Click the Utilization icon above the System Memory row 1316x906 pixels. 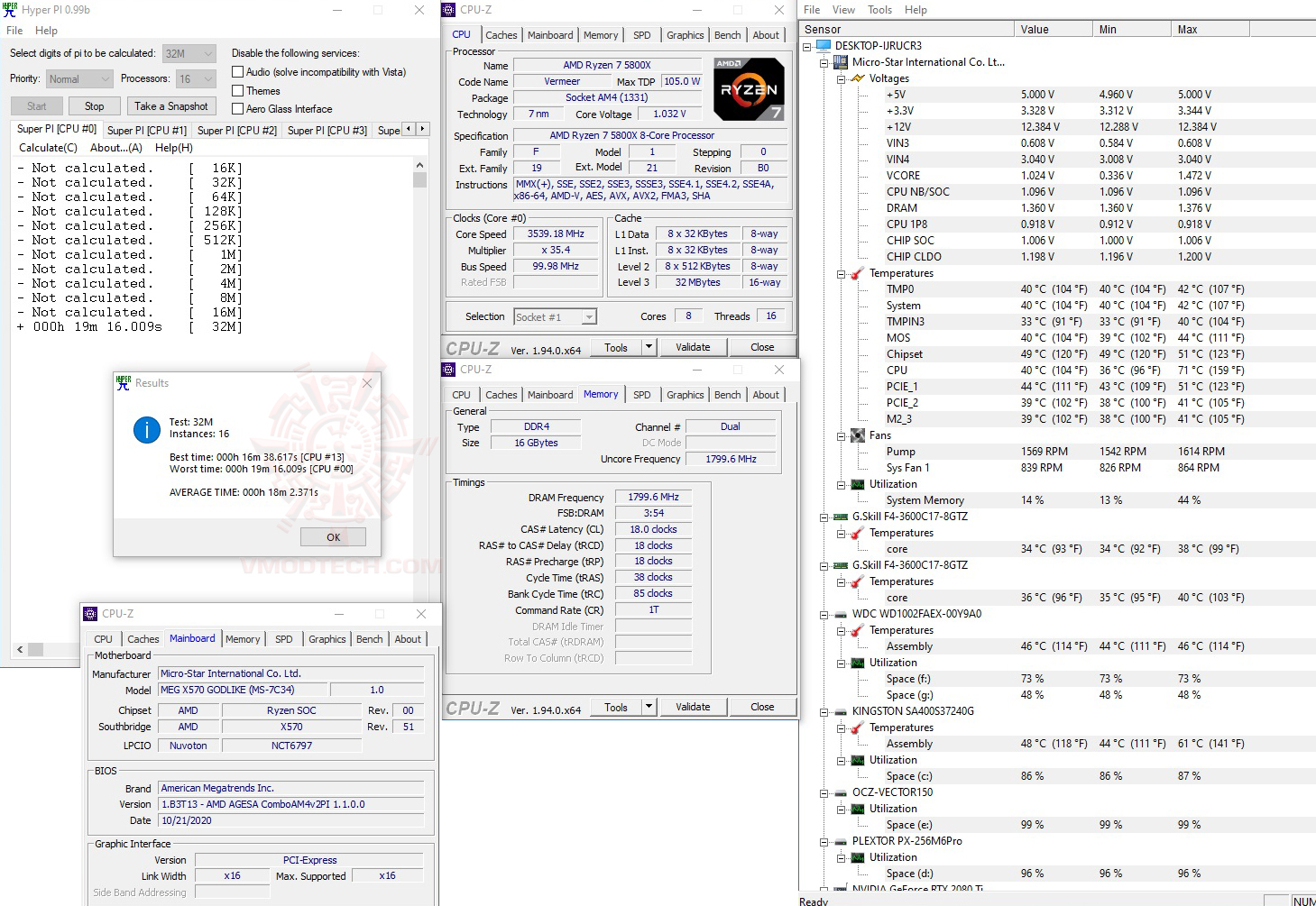(x=858, y=484)
